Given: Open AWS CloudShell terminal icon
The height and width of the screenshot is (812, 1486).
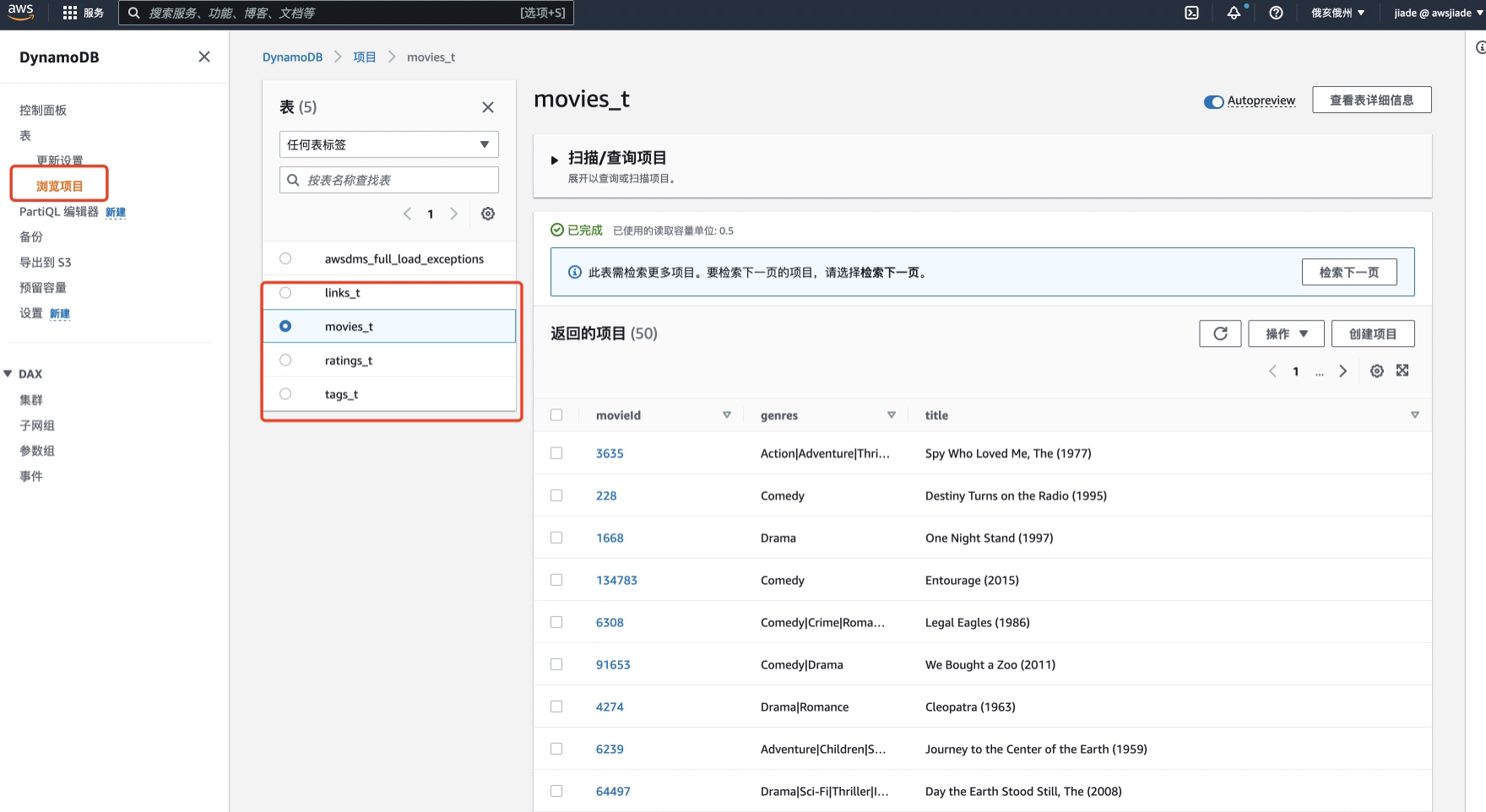Looking at the screenshot, I should (1191, 13).
